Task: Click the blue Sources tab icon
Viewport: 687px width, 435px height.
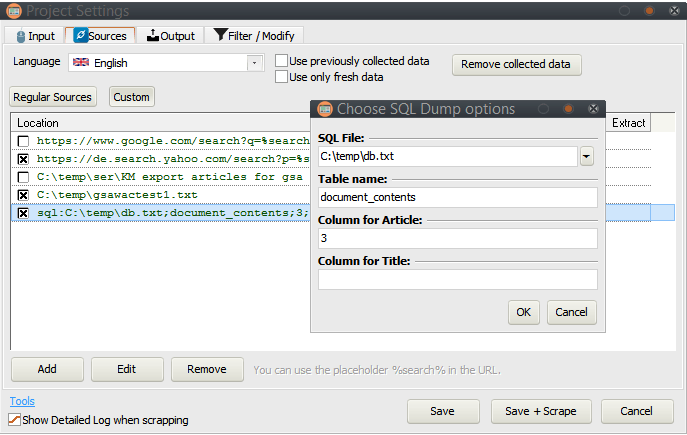Action: click(x=81, y=35)
